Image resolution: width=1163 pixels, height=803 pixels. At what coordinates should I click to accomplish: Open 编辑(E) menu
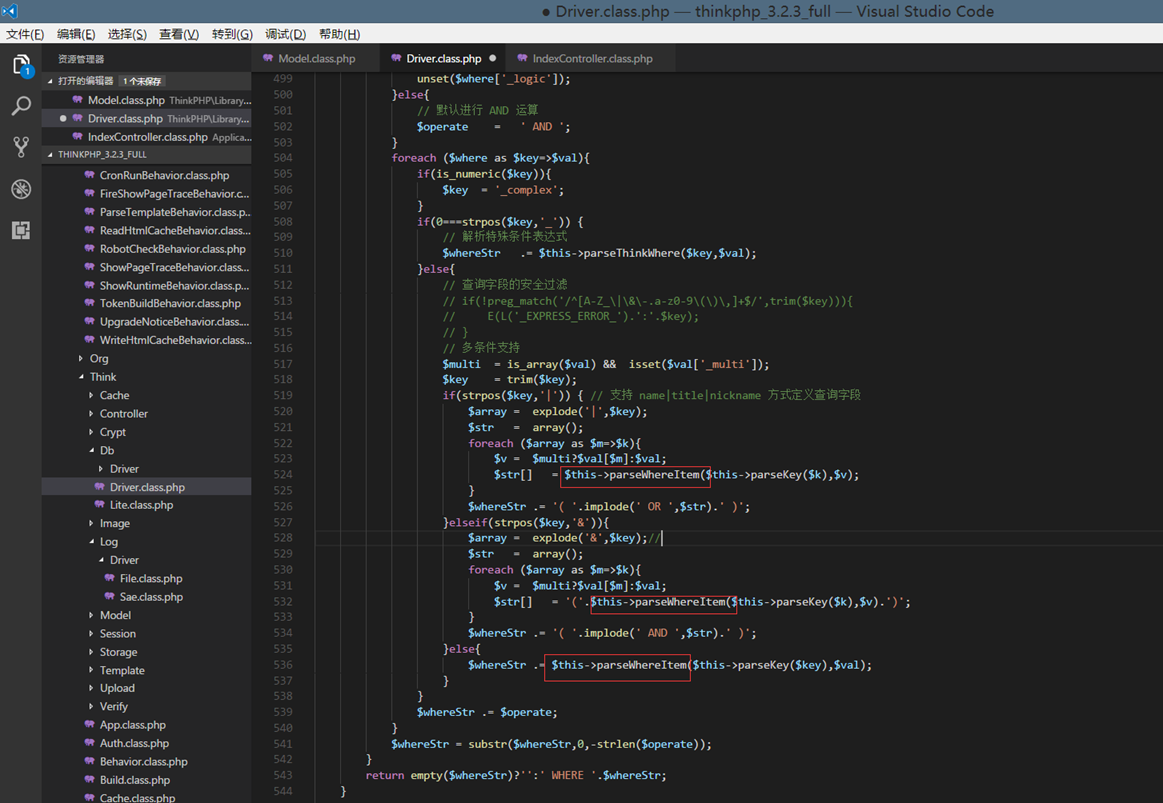point(76,34)
